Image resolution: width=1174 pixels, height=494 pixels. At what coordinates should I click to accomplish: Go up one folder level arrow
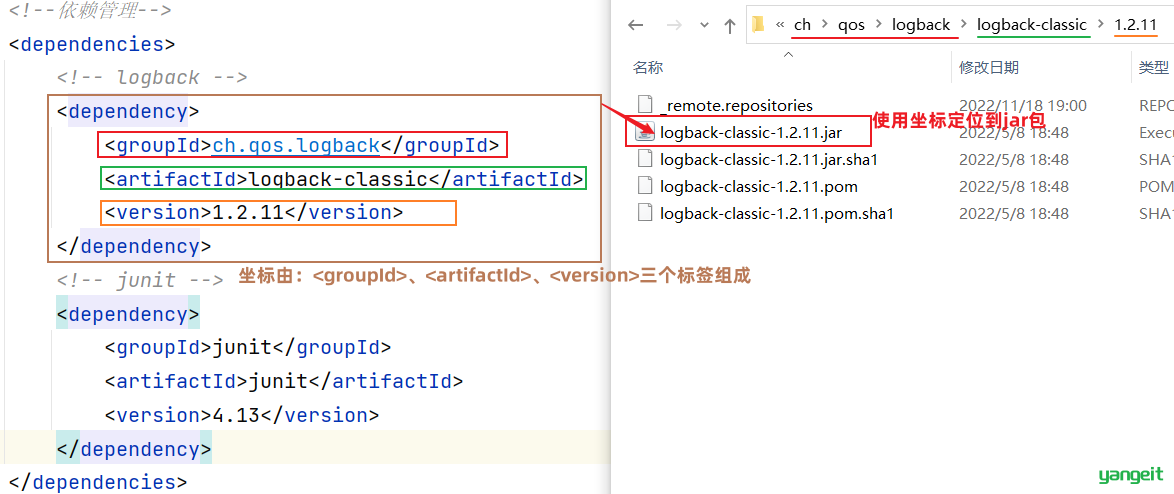tap(730, 25)
